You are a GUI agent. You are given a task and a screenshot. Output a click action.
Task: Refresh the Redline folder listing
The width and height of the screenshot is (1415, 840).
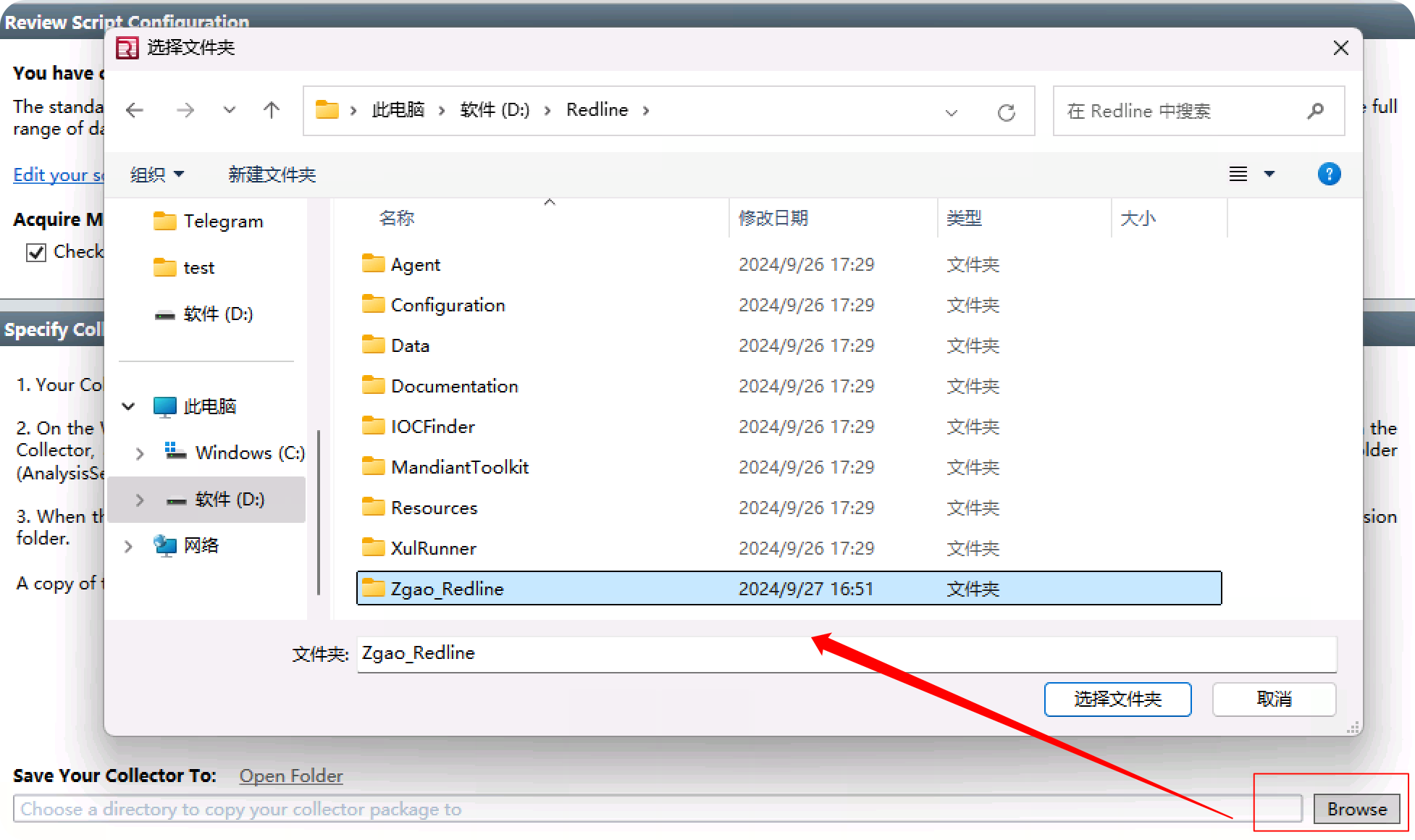[x=1007, y=112]
